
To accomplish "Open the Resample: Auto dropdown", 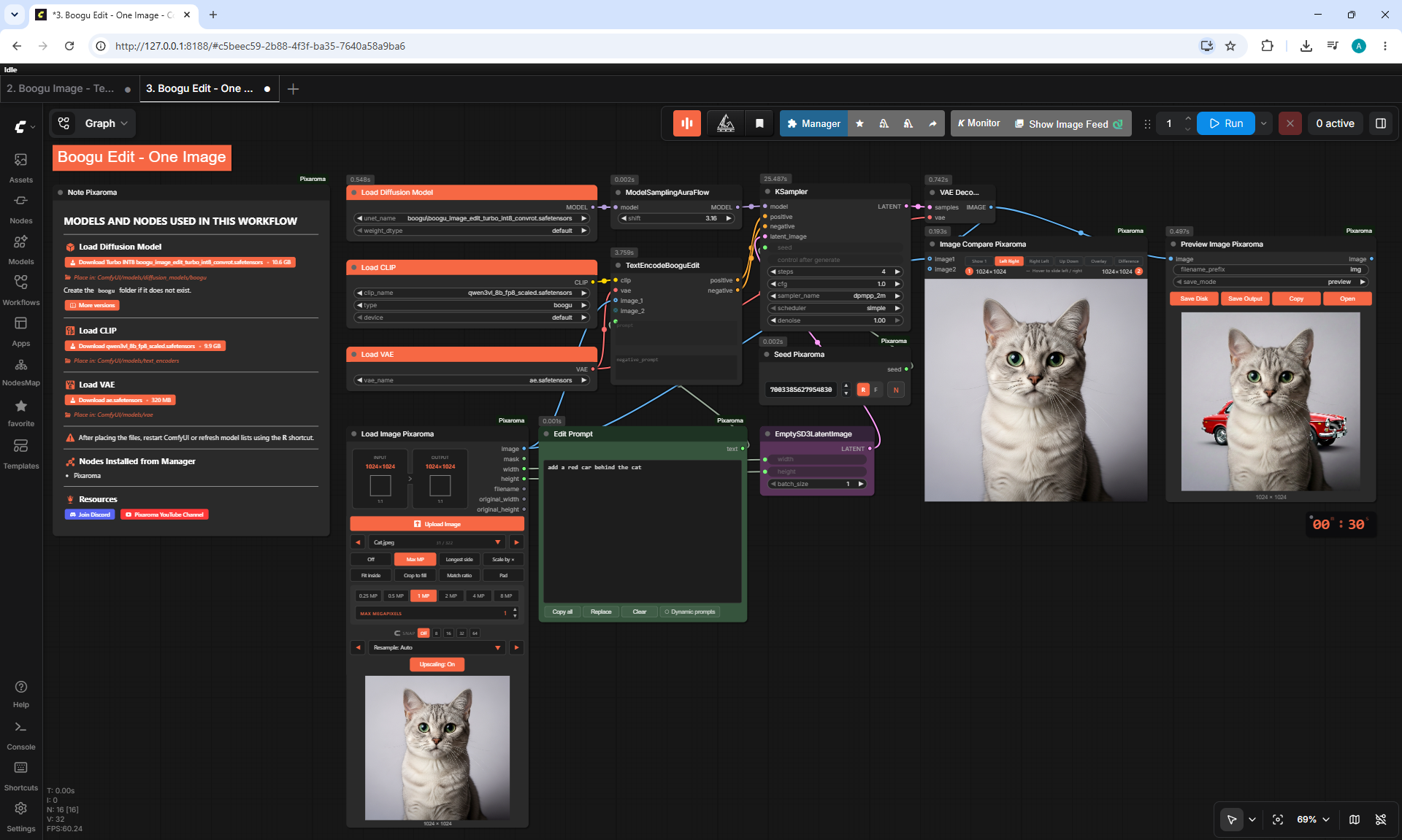I will (x=436, y=647).
